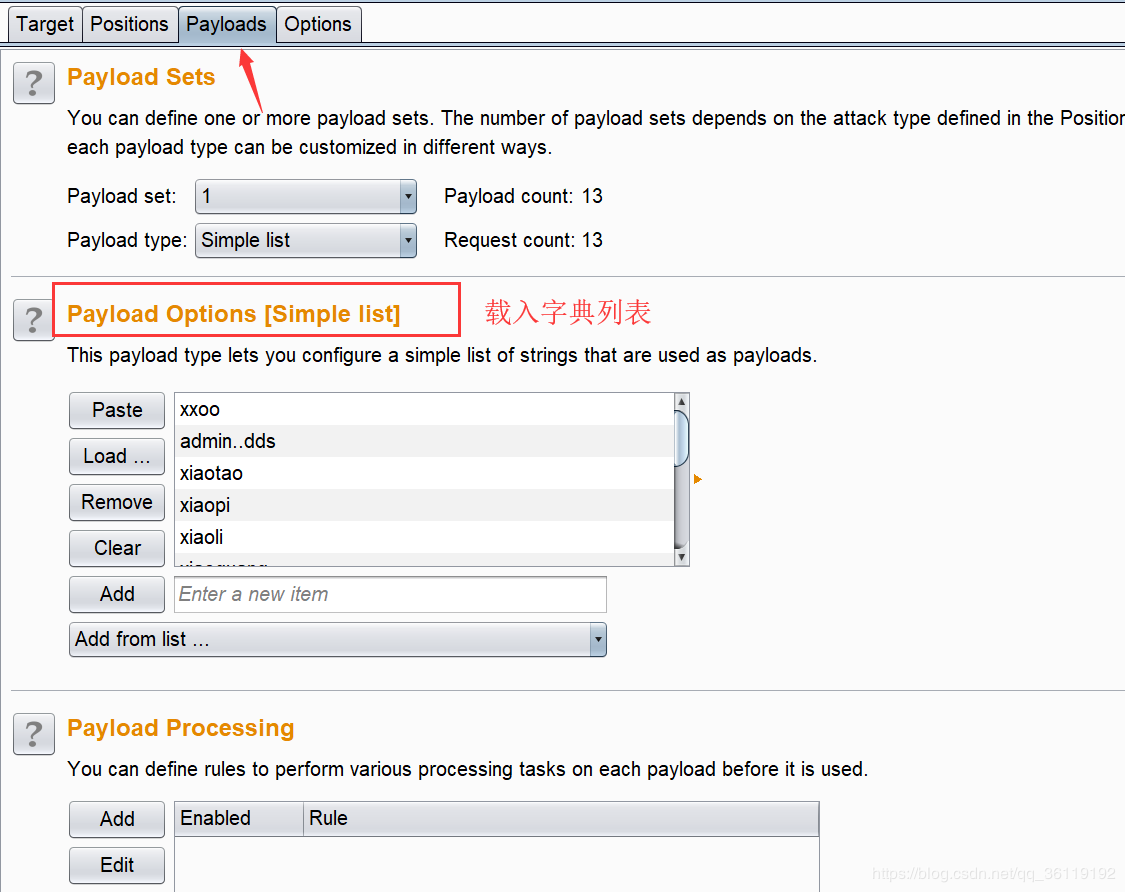Viewport: 1125px width, 892px height.
Task: Open help for Payload Options section
Action: tap(34, 320)
